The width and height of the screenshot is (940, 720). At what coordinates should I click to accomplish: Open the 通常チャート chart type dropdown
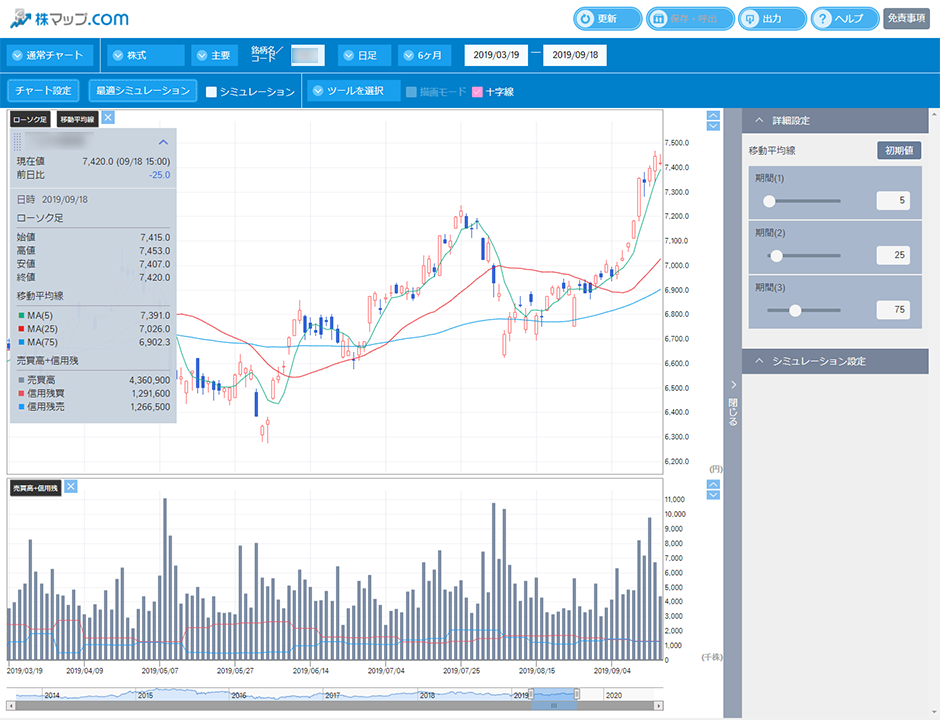(50, 55)
